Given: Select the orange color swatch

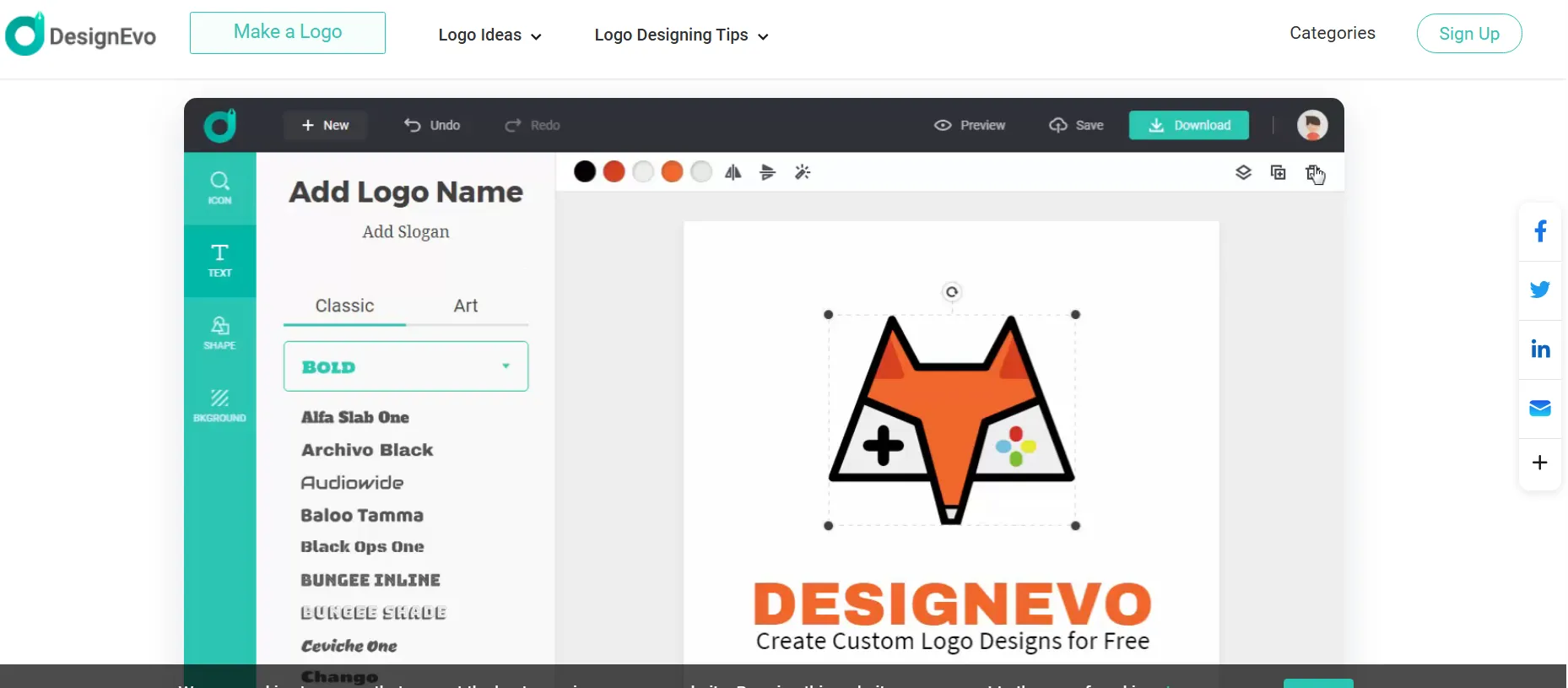Looking at the screenshot, I should pos(672,172).
